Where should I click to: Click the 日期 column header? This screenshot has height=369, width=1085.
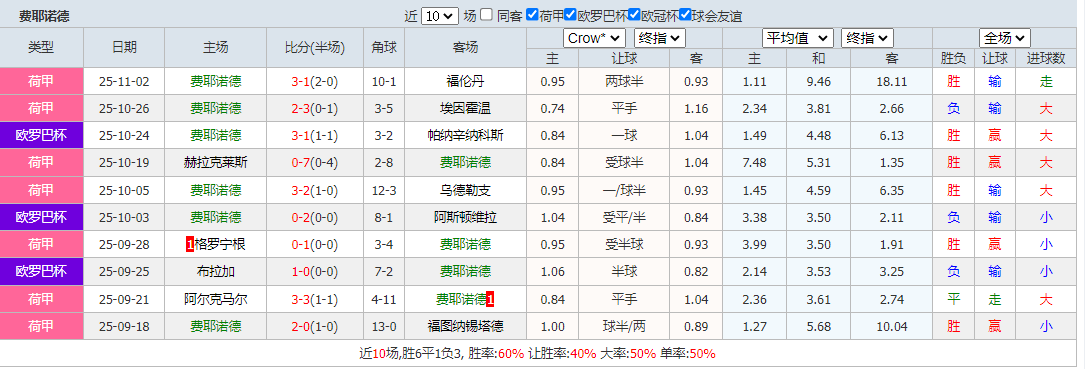tap(124, 47)
